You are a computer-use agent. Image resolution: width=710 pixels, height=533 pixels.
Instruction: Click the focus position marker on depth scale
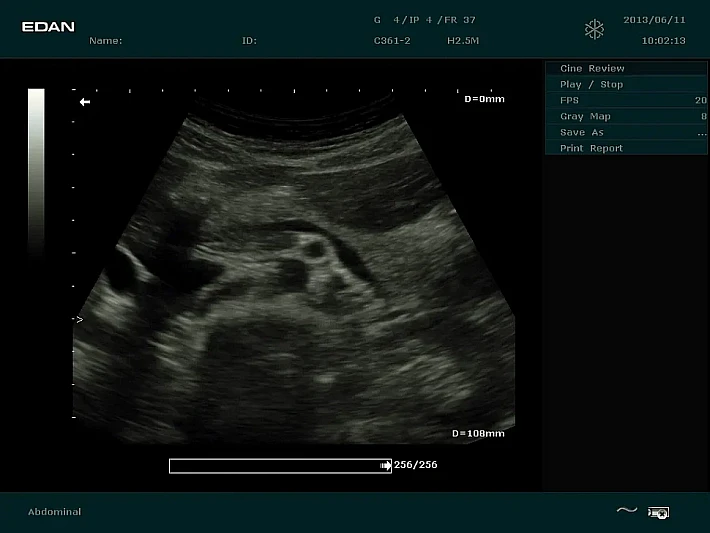(x=79, y=320)
